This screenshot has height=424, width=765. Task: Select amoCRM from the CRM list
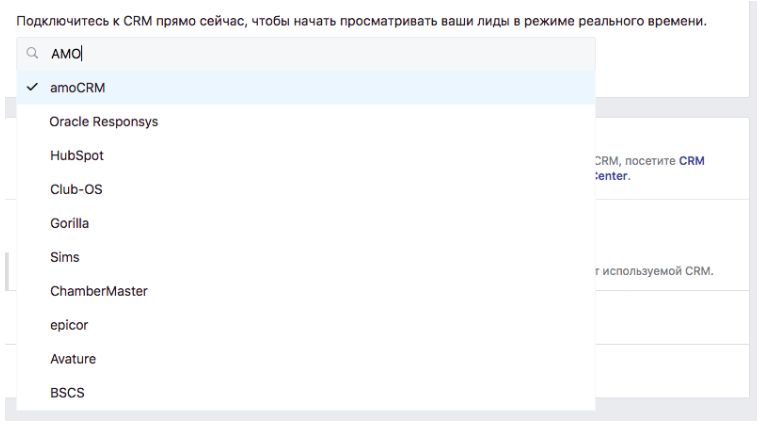click(x=306, y=88)
